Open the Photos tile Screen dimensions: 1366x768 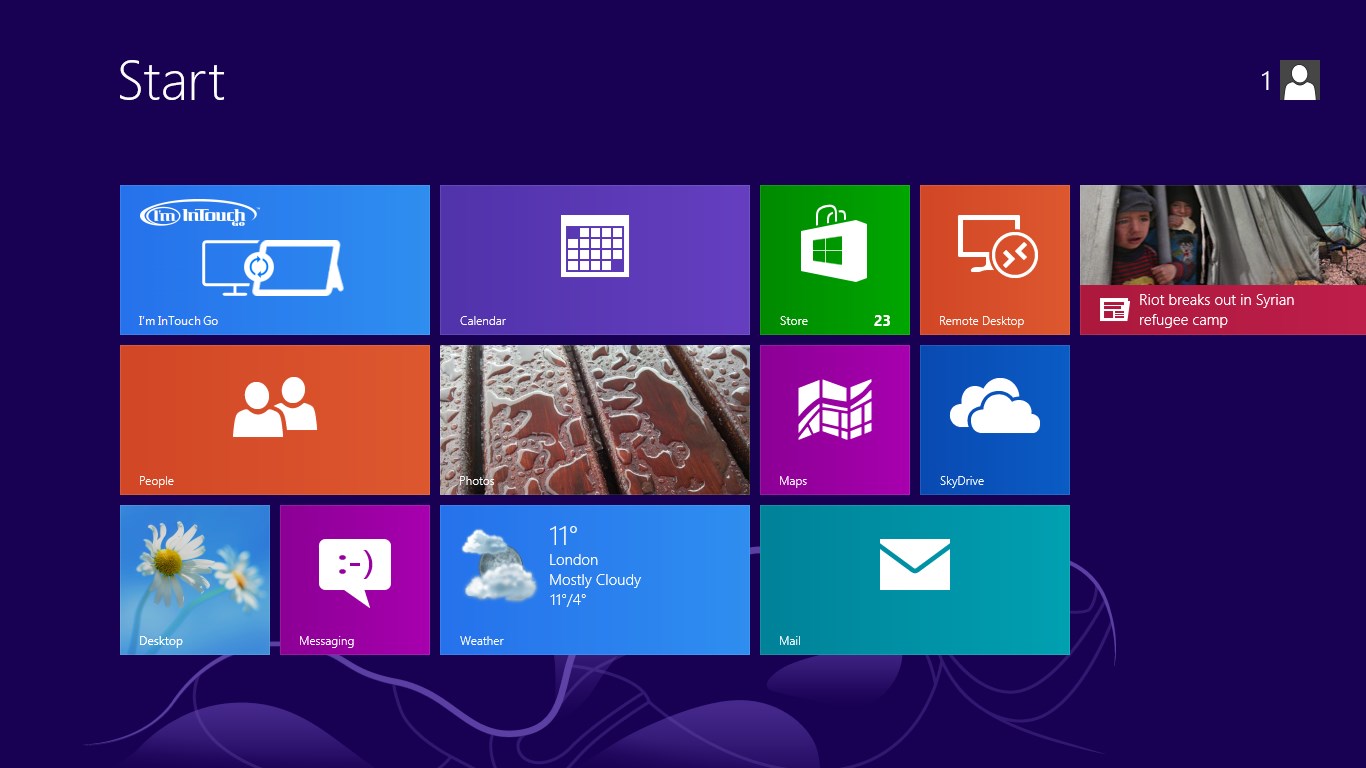coord(595,420)
